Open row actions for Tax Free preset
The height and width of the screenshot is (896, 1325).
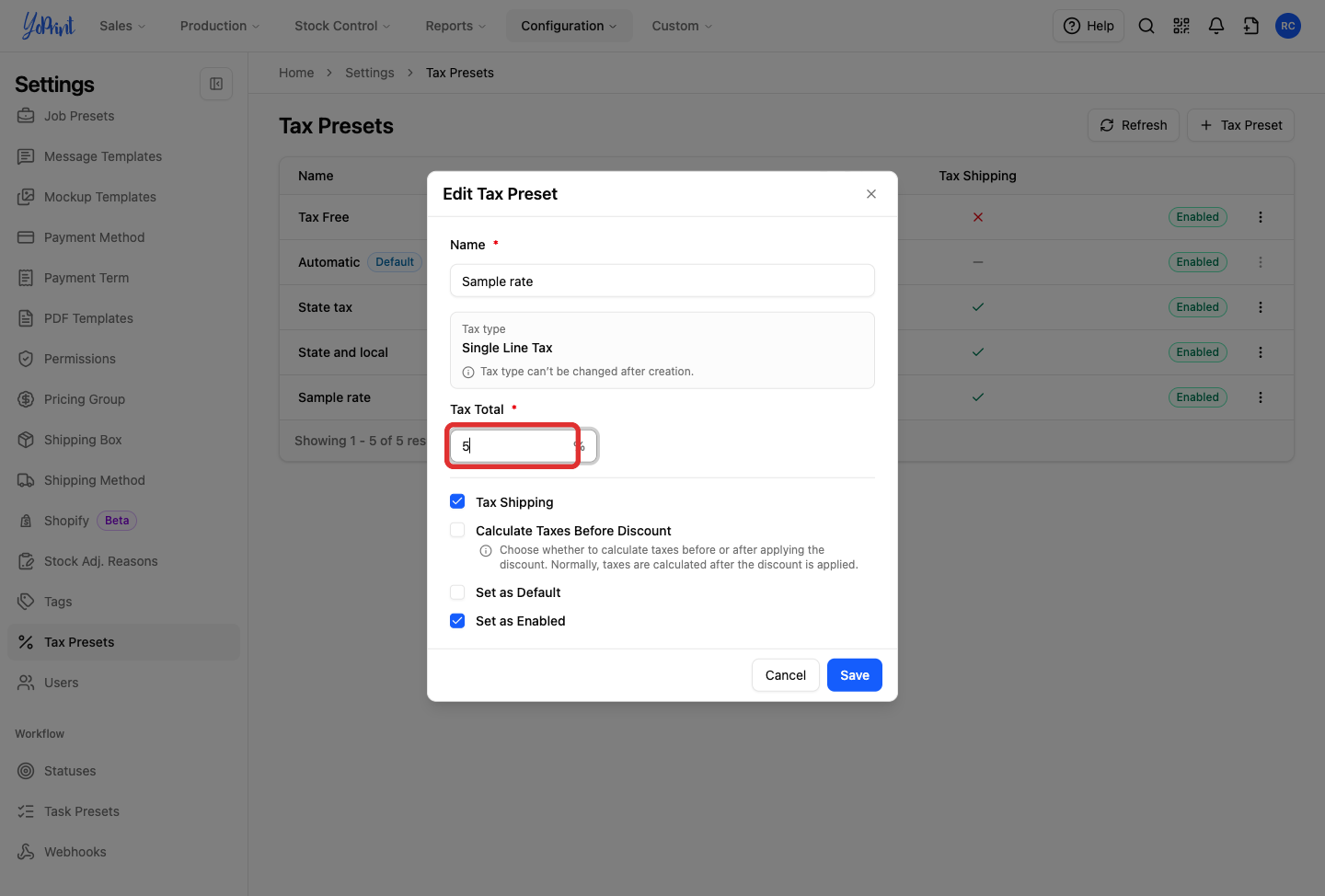tap(1261, 217)
